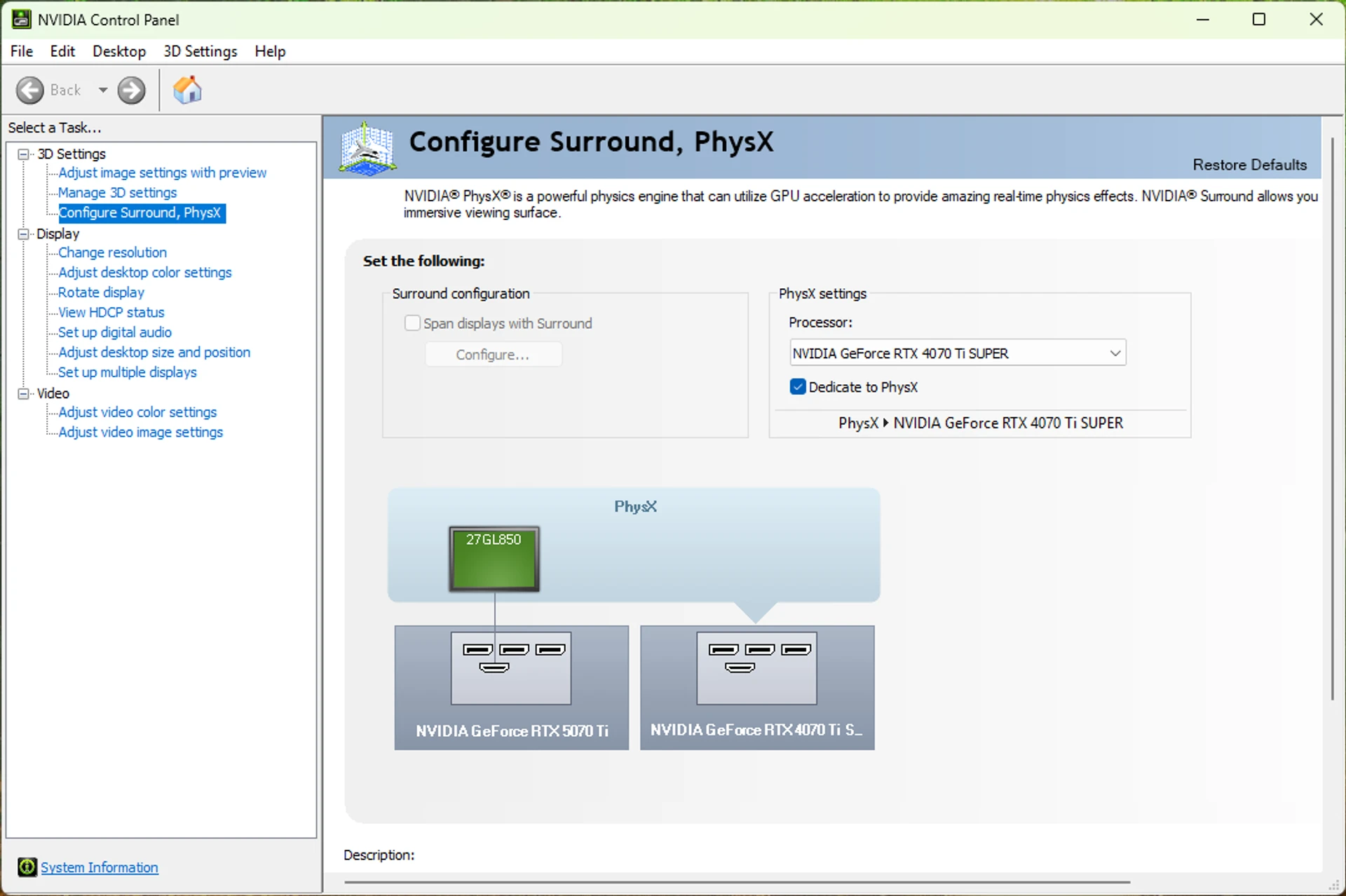Viewport: 1346px width, 896px height.
Task: Click the Configure Surround PhysX header icon
Action: (x=367, y=148)
